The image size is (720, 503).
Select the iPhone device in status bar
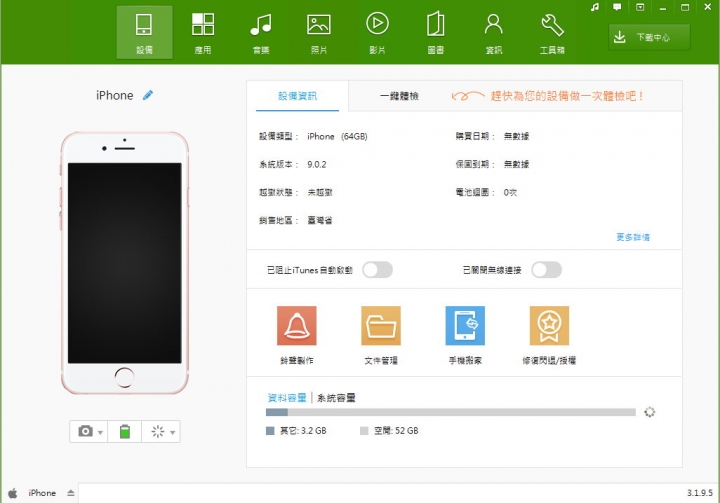tap(42, 493)
